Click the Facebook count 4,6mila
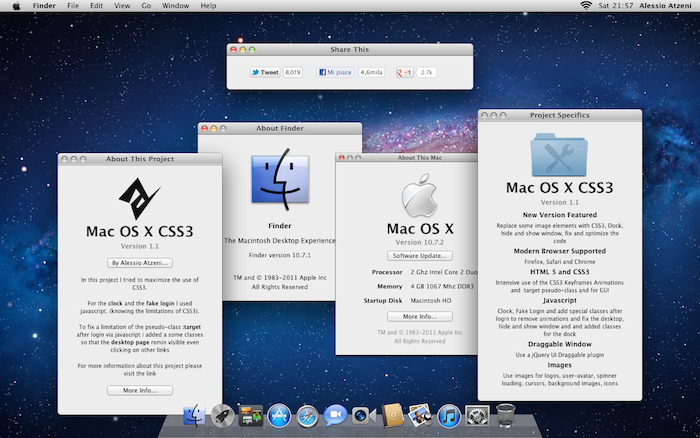 pos(371,72)
